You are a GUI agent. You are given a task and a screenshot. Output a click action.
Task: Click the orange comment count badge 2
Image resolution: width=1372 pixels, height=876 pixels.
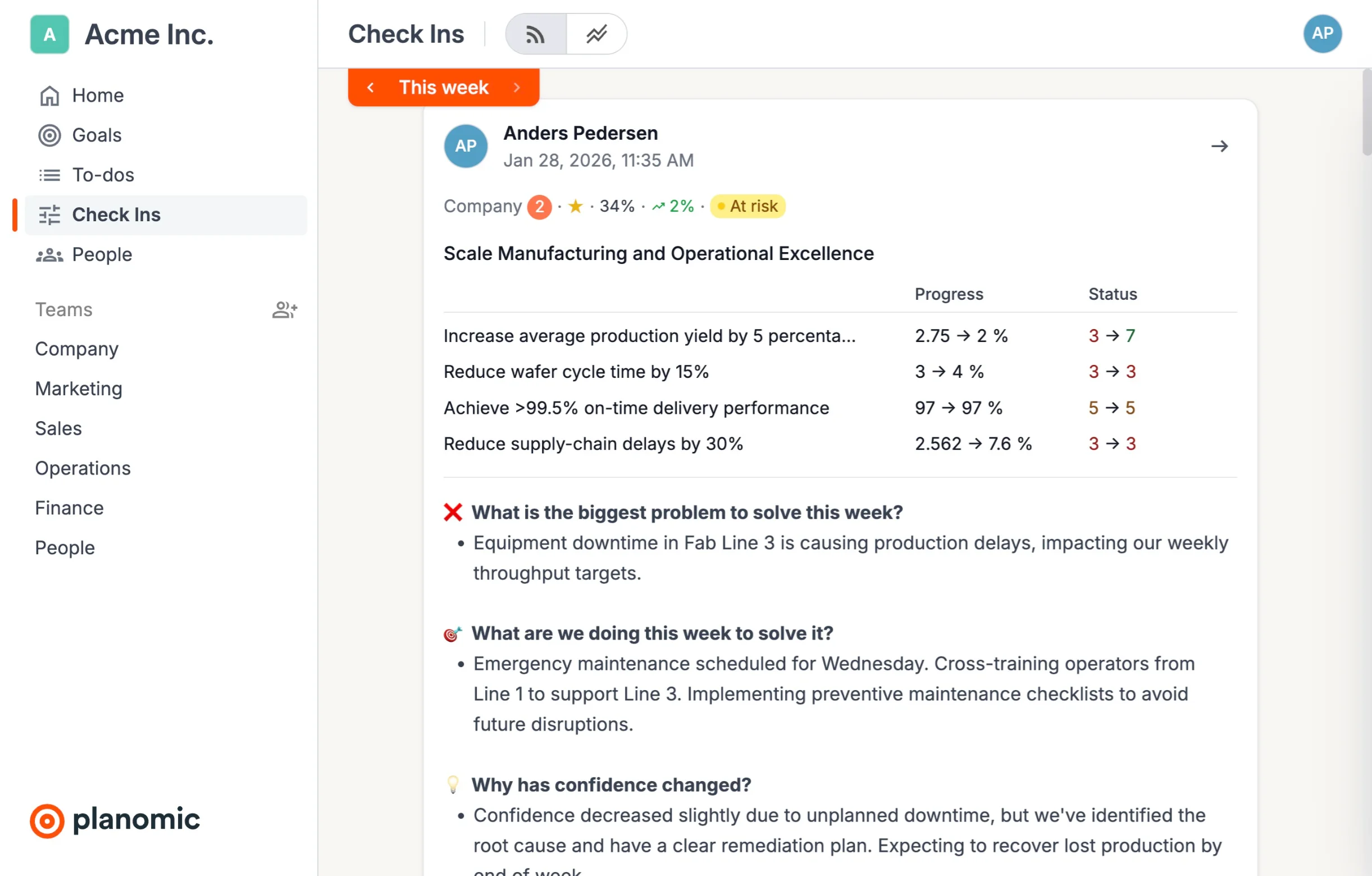[539, 206]
